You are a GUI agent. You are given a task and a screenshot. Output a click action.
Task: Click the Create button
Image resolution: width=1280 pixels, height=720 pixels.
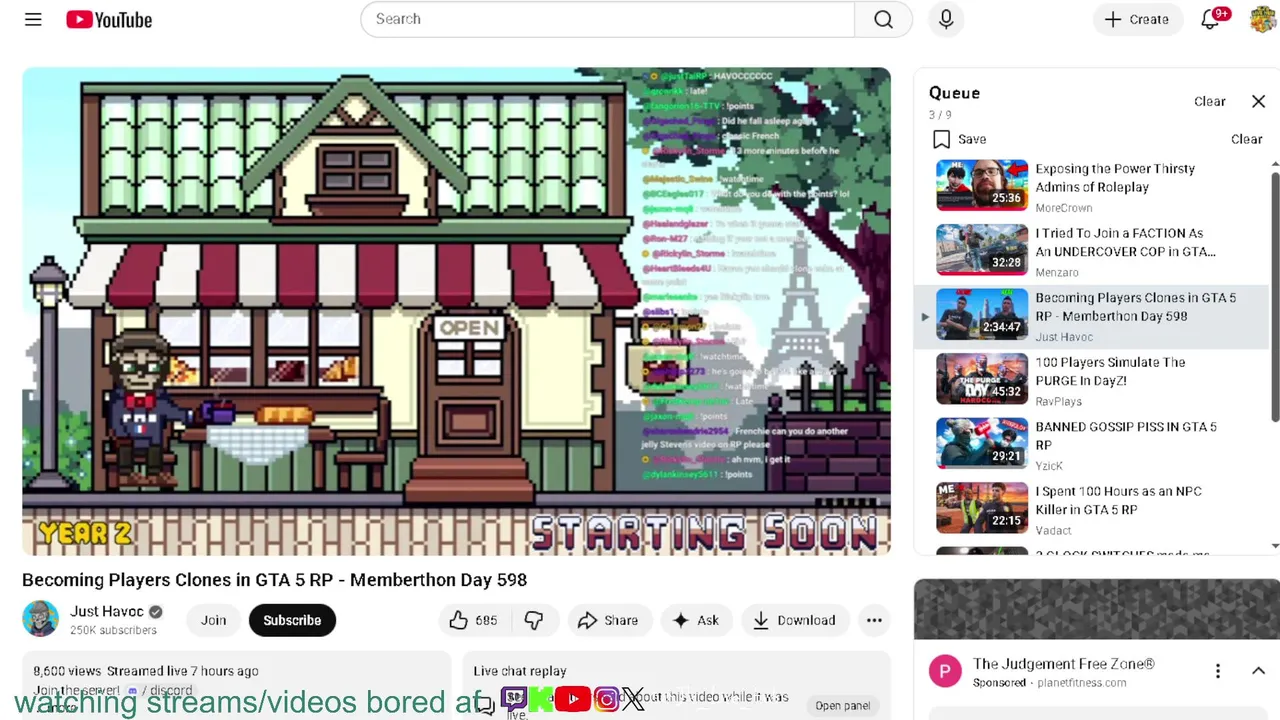[x=1137, y=19]
